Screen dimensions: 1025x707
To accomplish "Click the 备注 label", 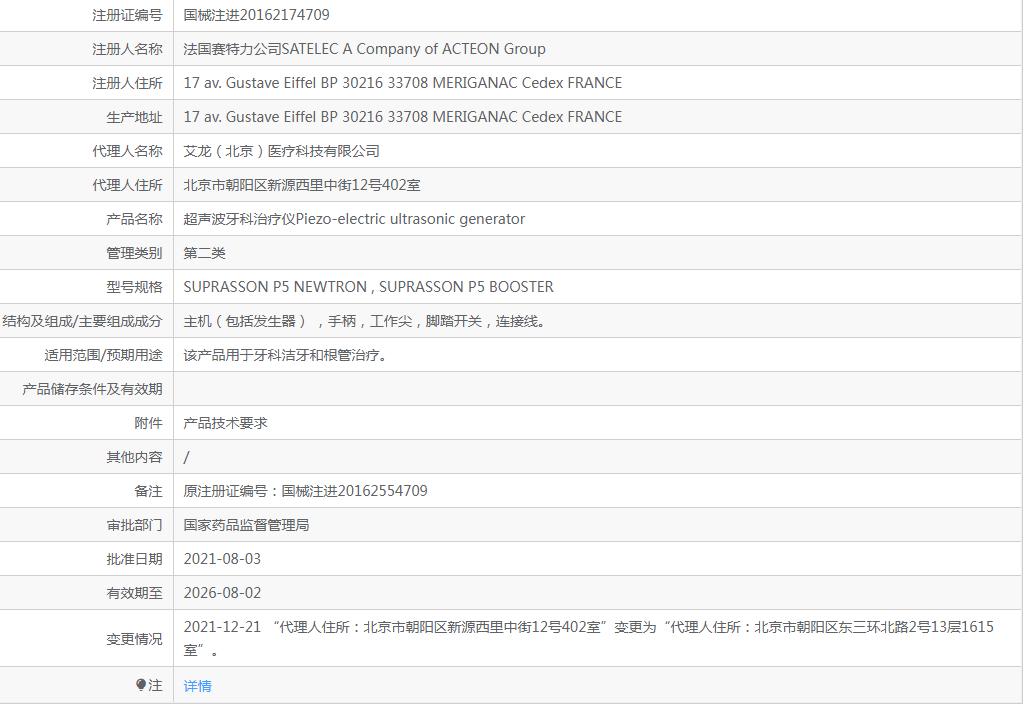I will pyautogui.click(x=148, y=491).
